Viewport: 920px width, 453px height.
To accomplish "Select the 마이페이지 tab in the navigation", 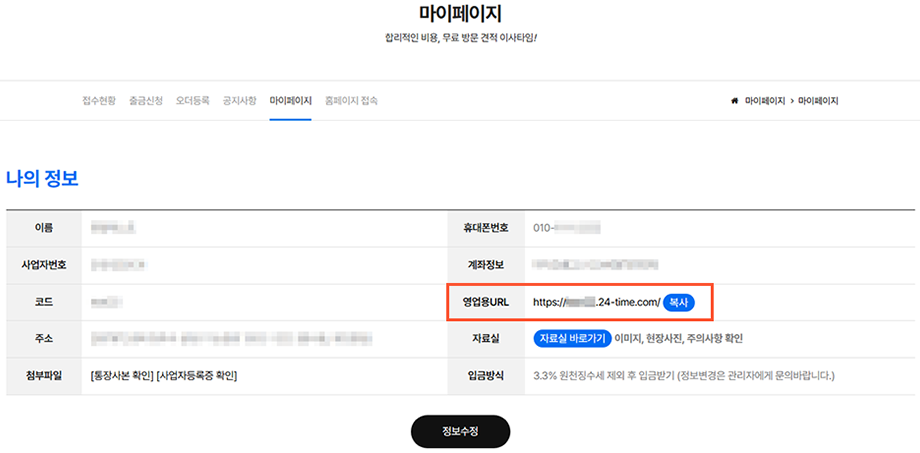I will click(x=291, y=101).
